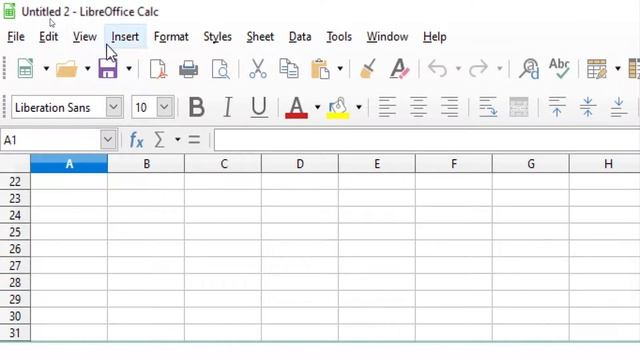This screenshot has width=640, height=360.
Task: Click the Align Top icon
Action: [557, 107]
